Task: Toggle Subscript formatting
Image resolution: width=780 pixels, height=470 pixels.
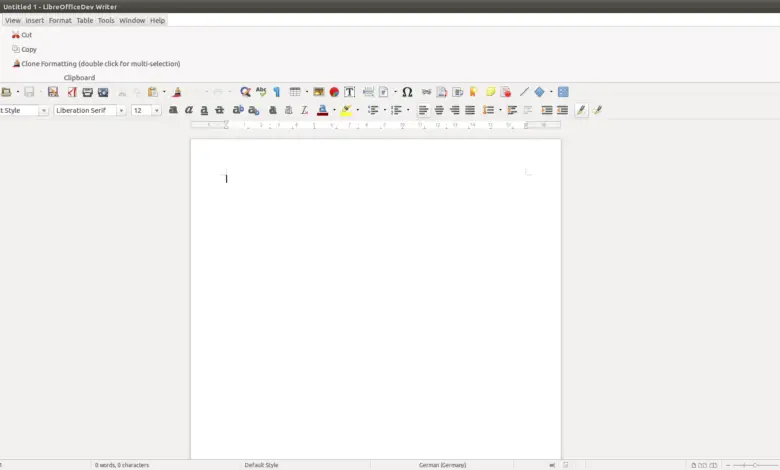Action: [254, 110]
